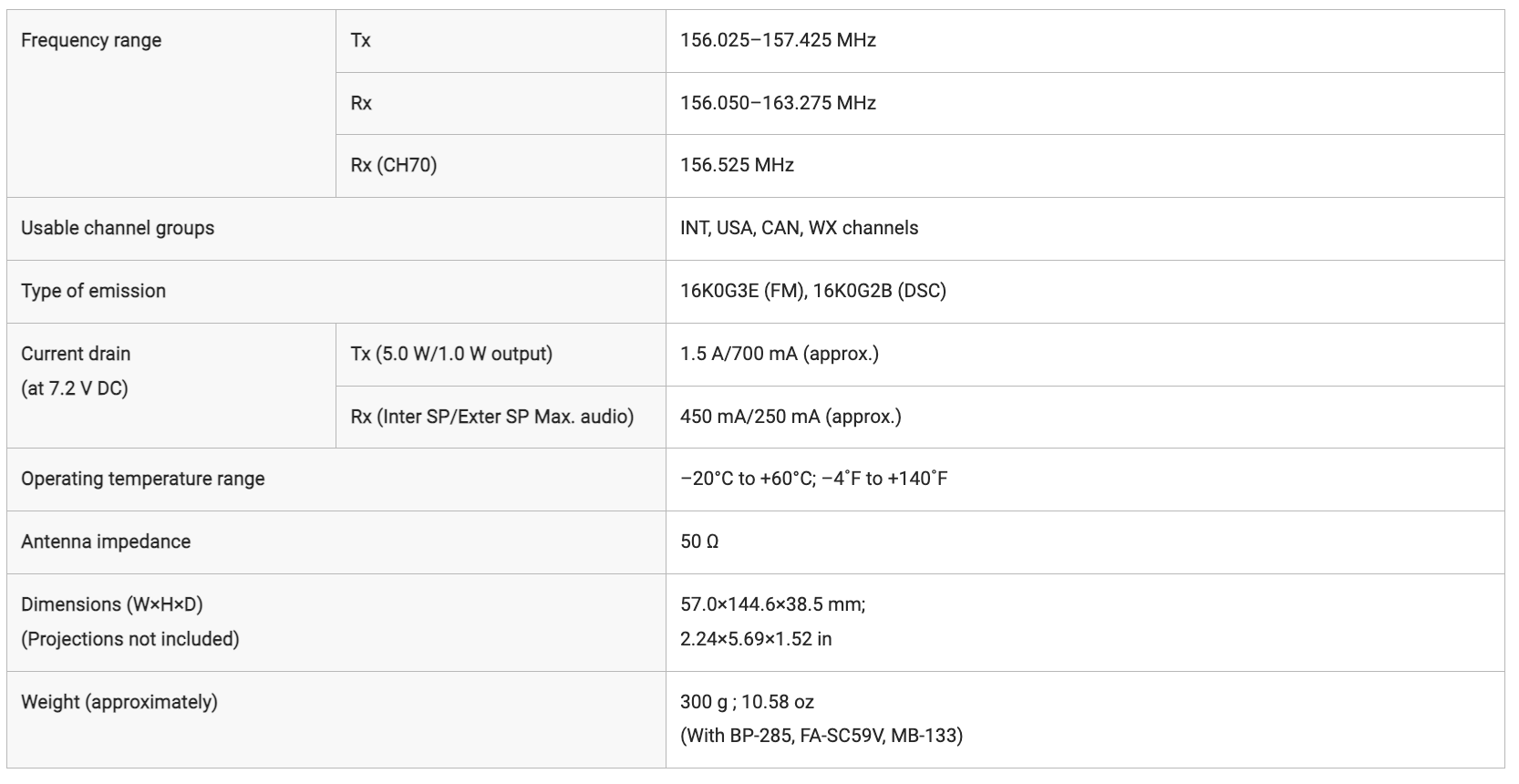Click the Antenna impedance 50 Ω value
Screen dimensions: 1519x784
click(x=699, y=542)
